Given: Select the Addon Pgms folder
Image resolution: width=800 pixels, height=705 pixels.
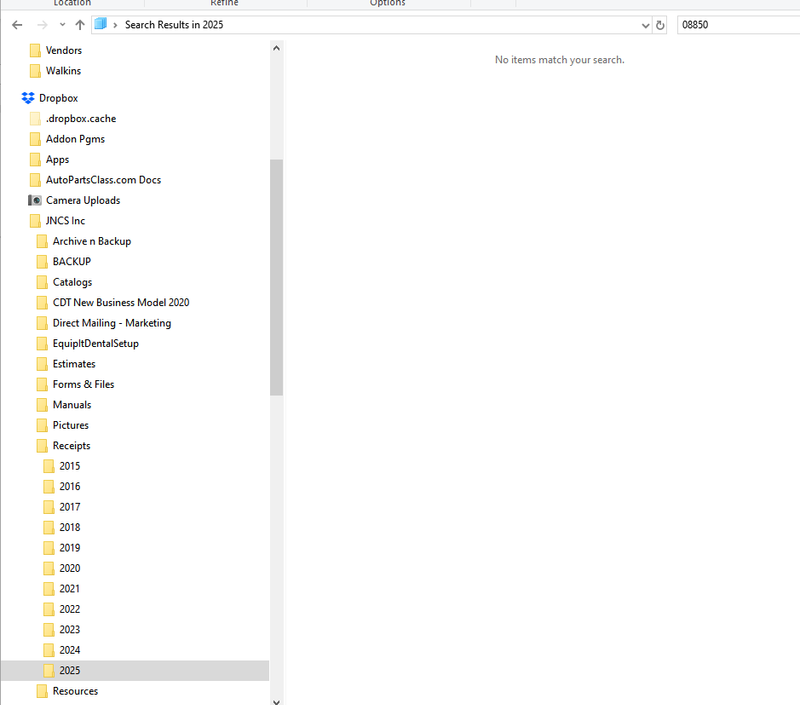Looking at the screenshot, I should [x=75, y=139].
